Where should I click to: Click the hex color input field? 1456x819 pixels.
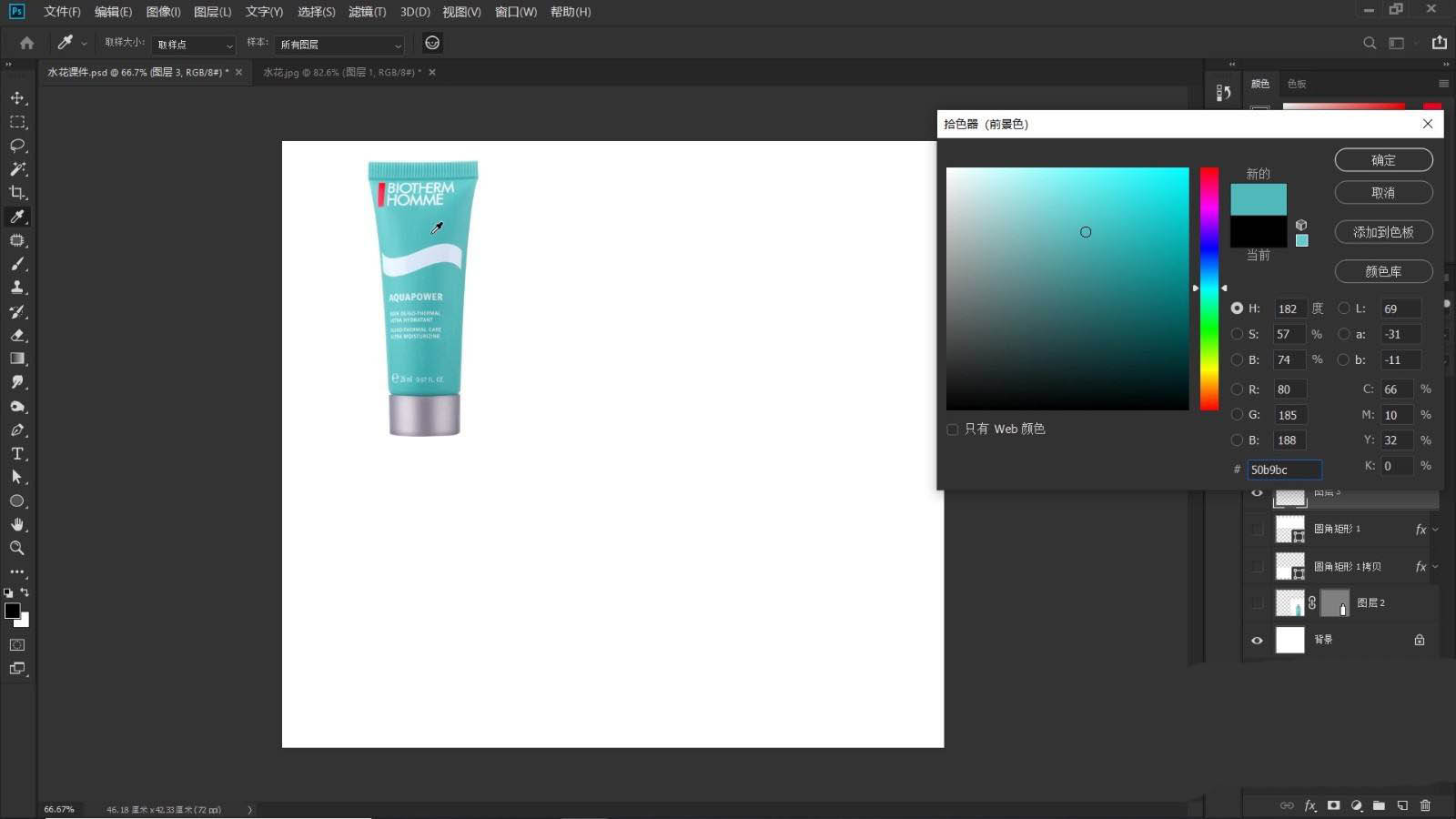pyautogui.click(x=1284, y=470)
